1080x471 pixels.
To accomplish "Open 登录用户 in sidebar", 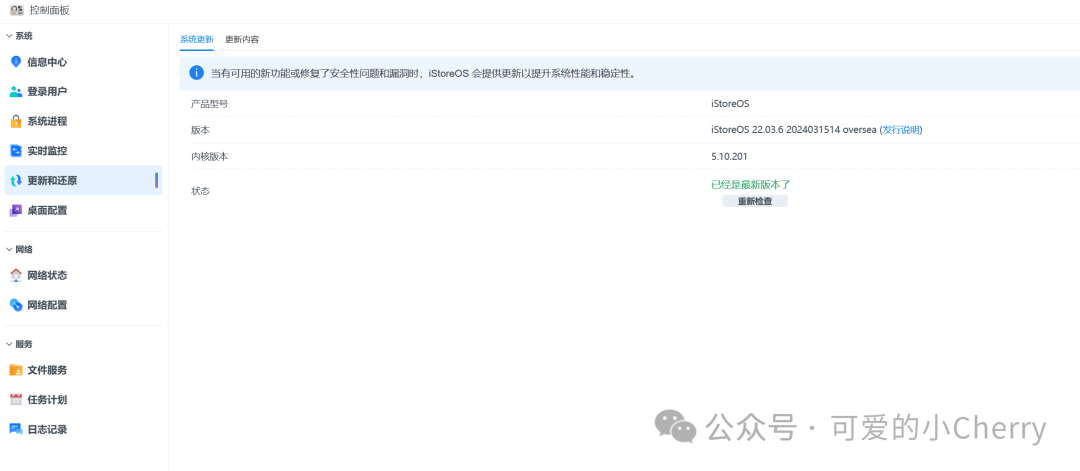I will click(83, 92).
